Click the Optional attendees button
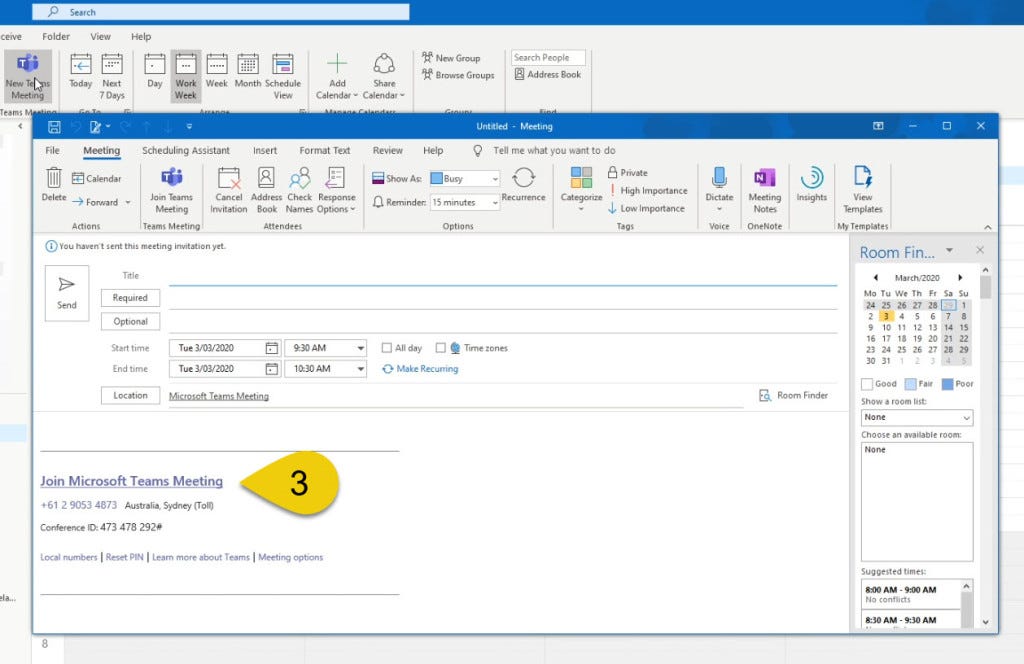This screenshot has width=1024, height=664. coord(130,321)
